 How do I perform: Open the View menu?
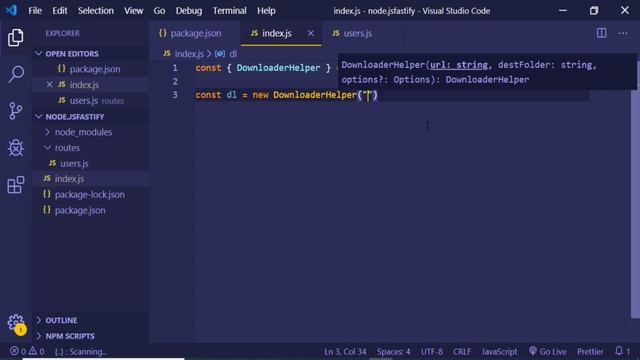(x=133, y=11)
